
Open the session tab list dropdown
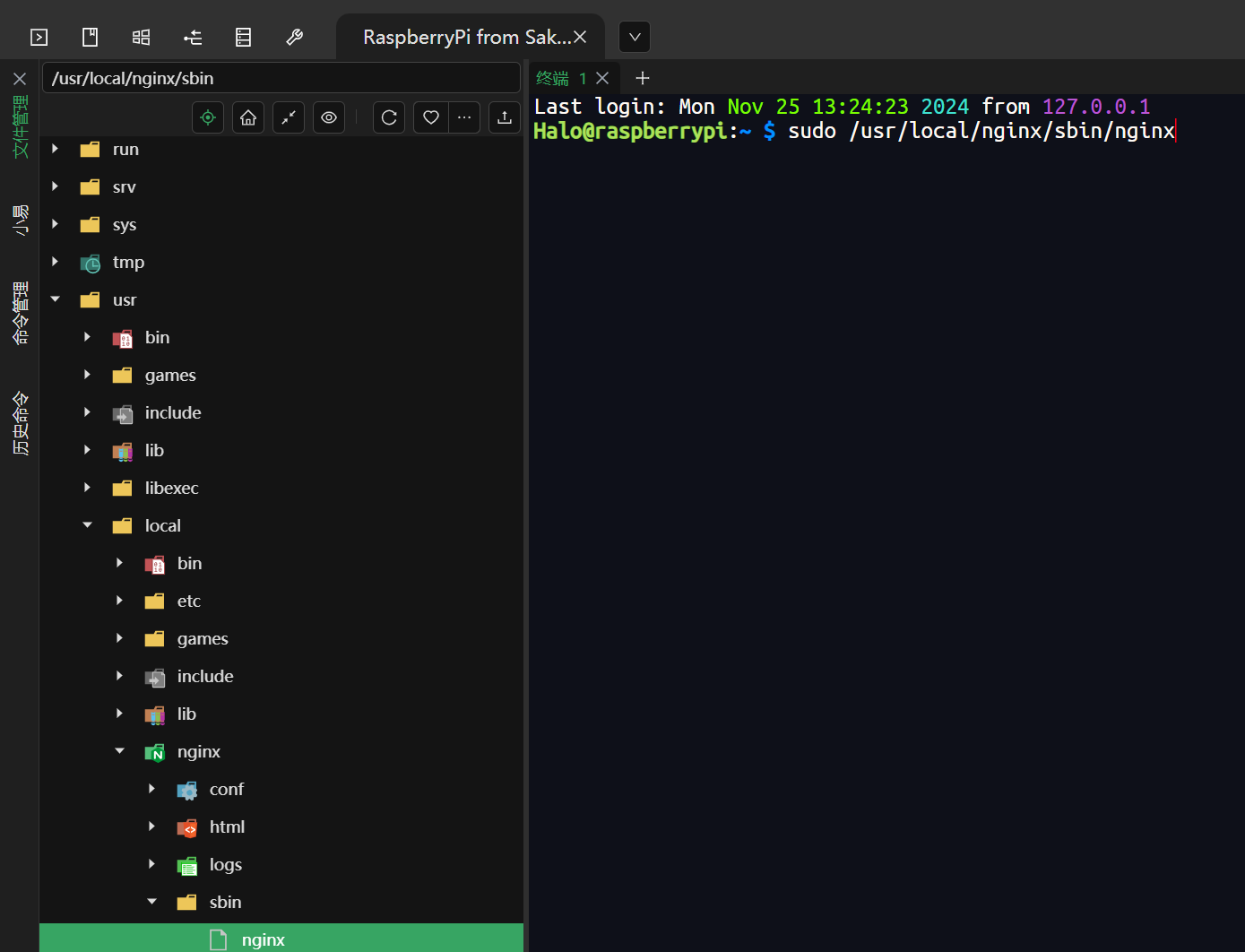tap(635, 37)
